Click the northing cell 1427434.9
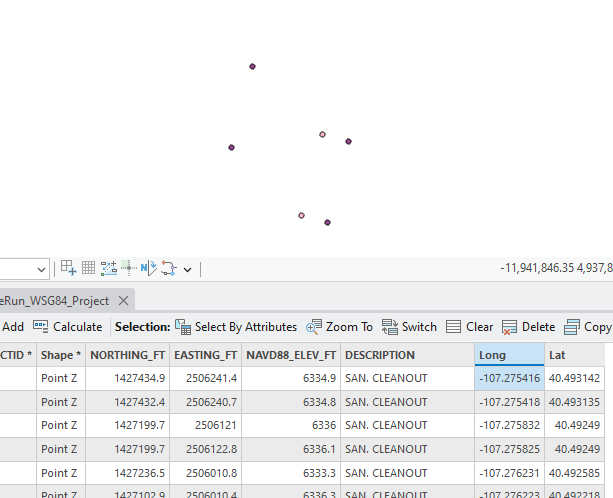Image resolution: width=613 pixels, height=498 pixels. [x=127, y=378]
